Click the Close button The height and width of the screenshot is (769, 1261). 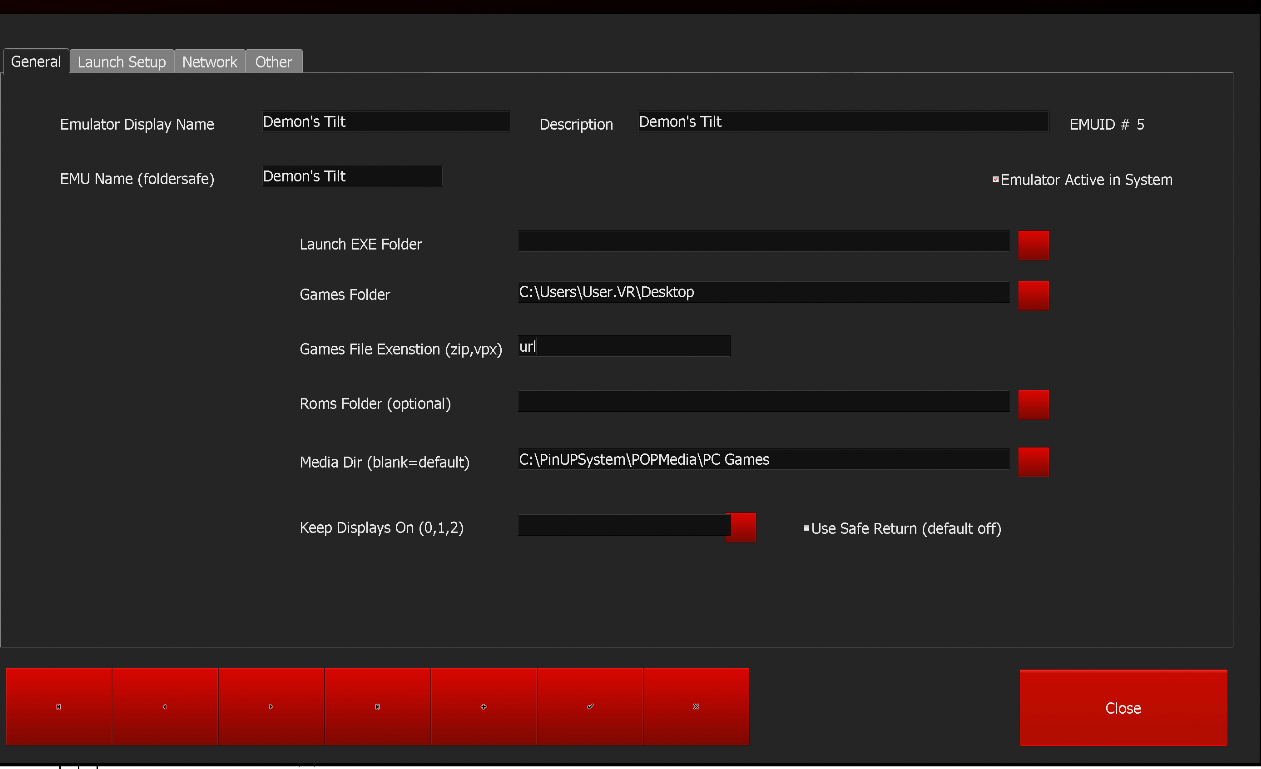click(1123, 708)
